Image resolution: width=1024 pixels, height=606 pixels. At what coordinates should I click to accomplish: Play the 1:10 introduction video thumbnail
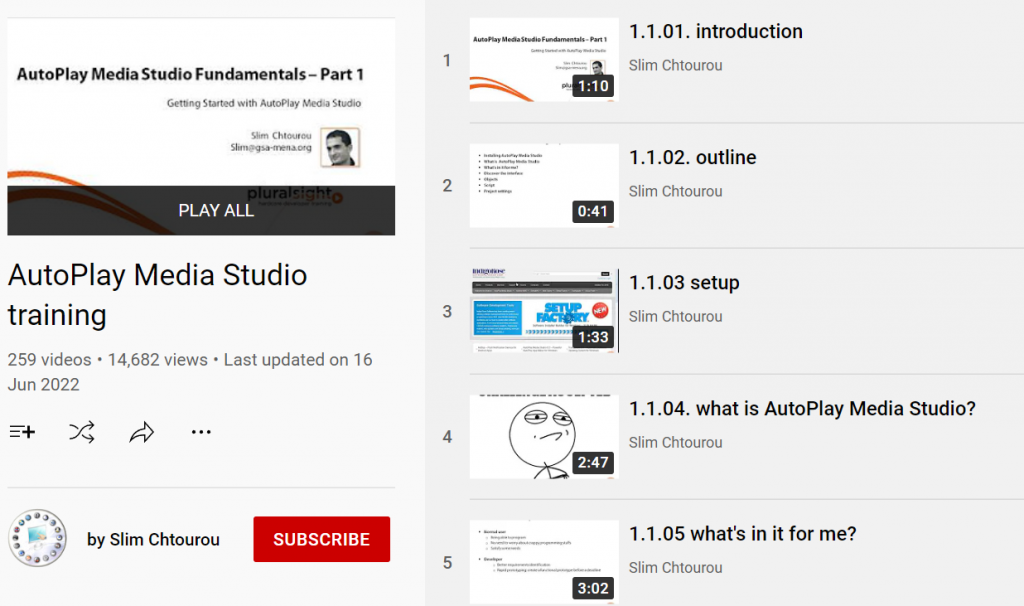click(544, 59)
